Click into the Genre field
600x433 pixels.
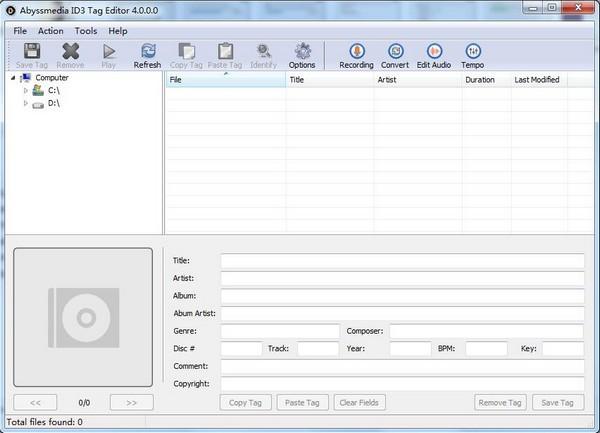pyautogui.click(x=280, y=331)
